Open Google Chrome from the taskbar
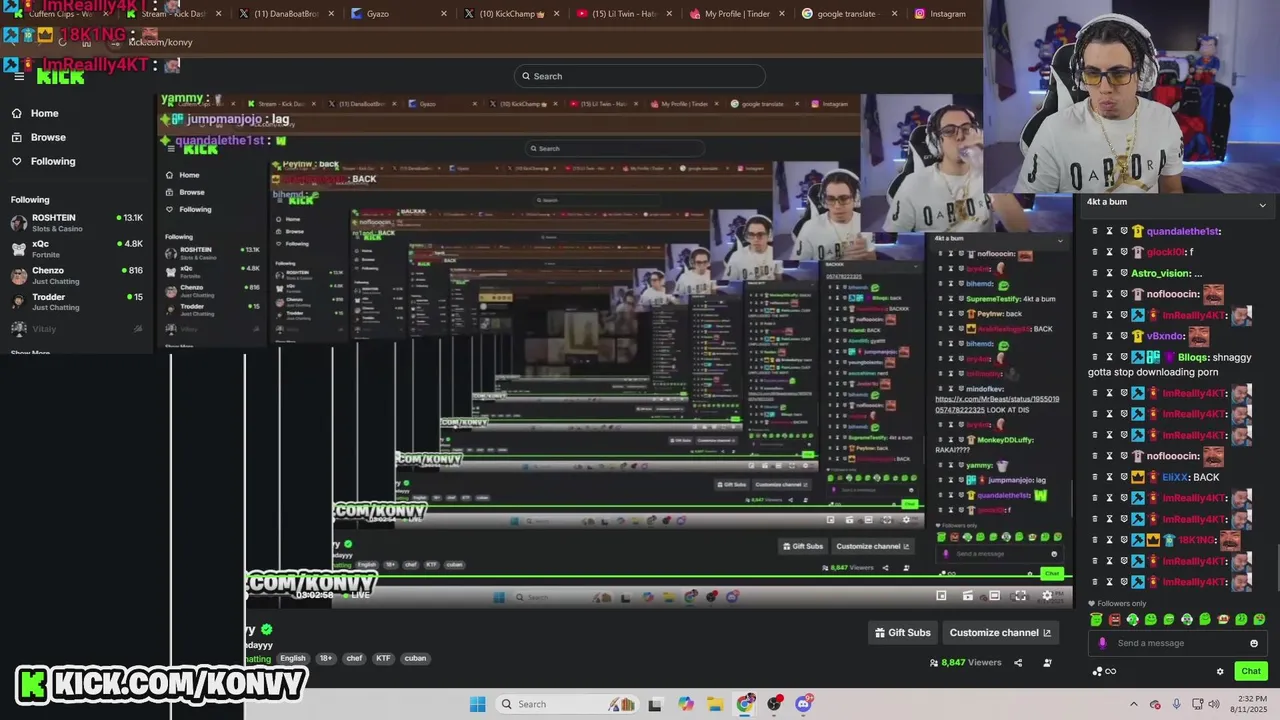This screenshot has height=720, width=1280. coord(745,704)
